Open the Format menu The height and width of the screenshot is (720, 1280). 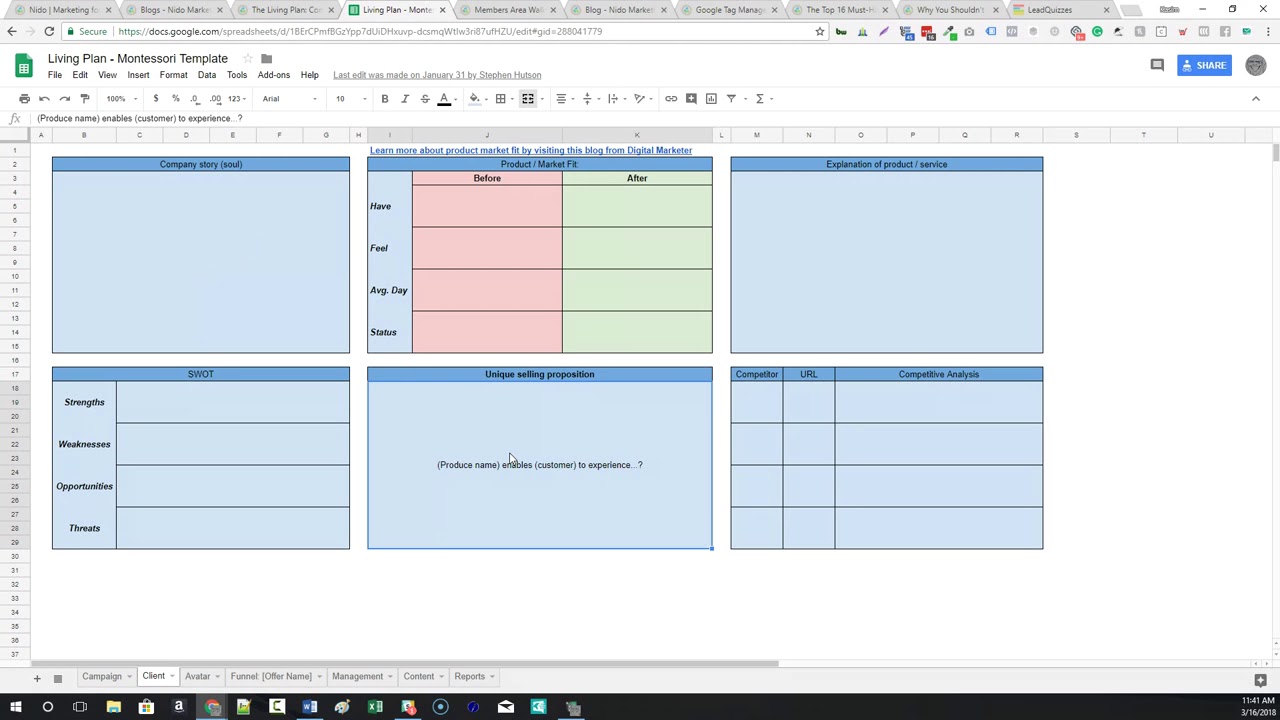173,75
